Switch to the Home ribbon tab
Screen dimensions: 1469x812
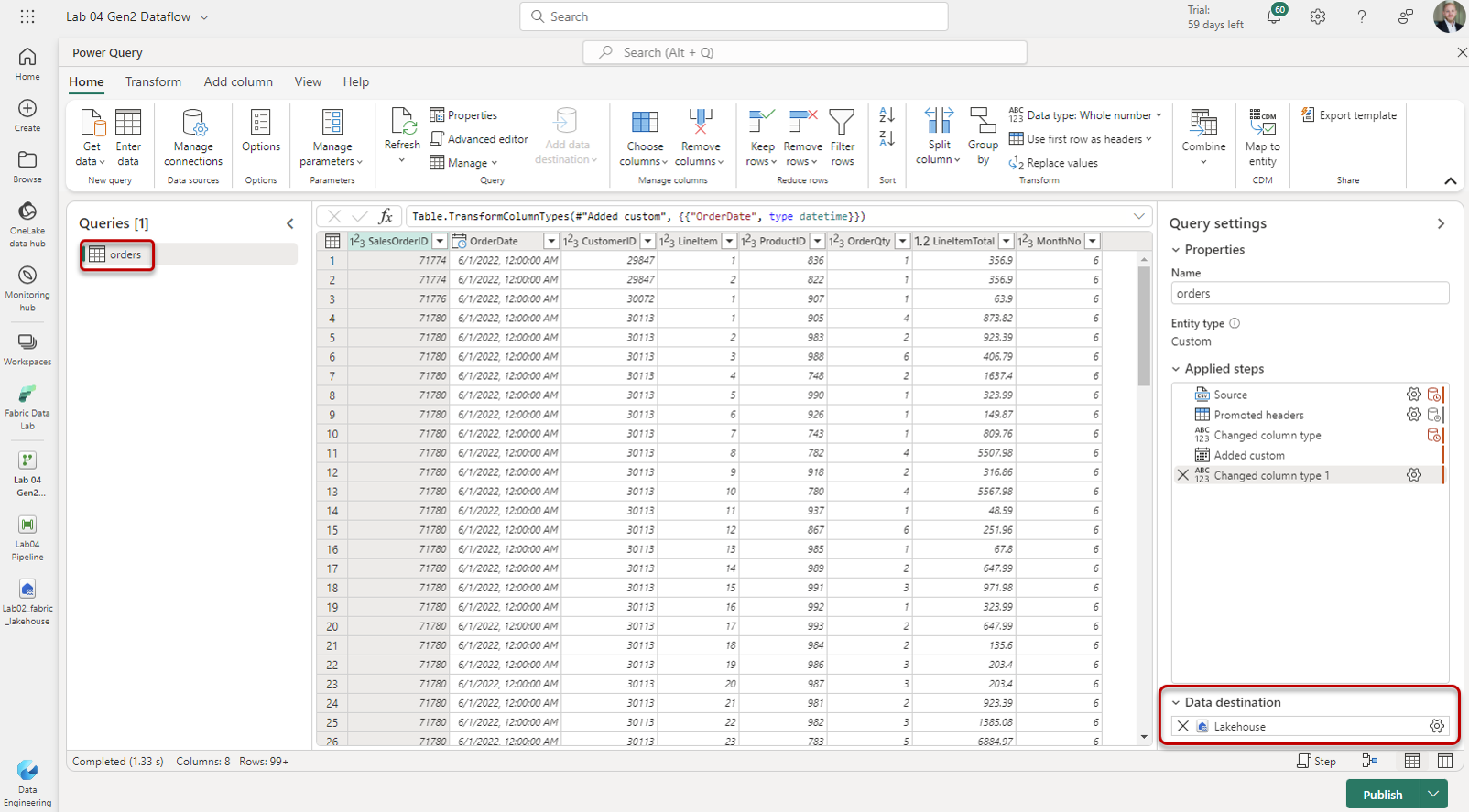click(86, 81)
